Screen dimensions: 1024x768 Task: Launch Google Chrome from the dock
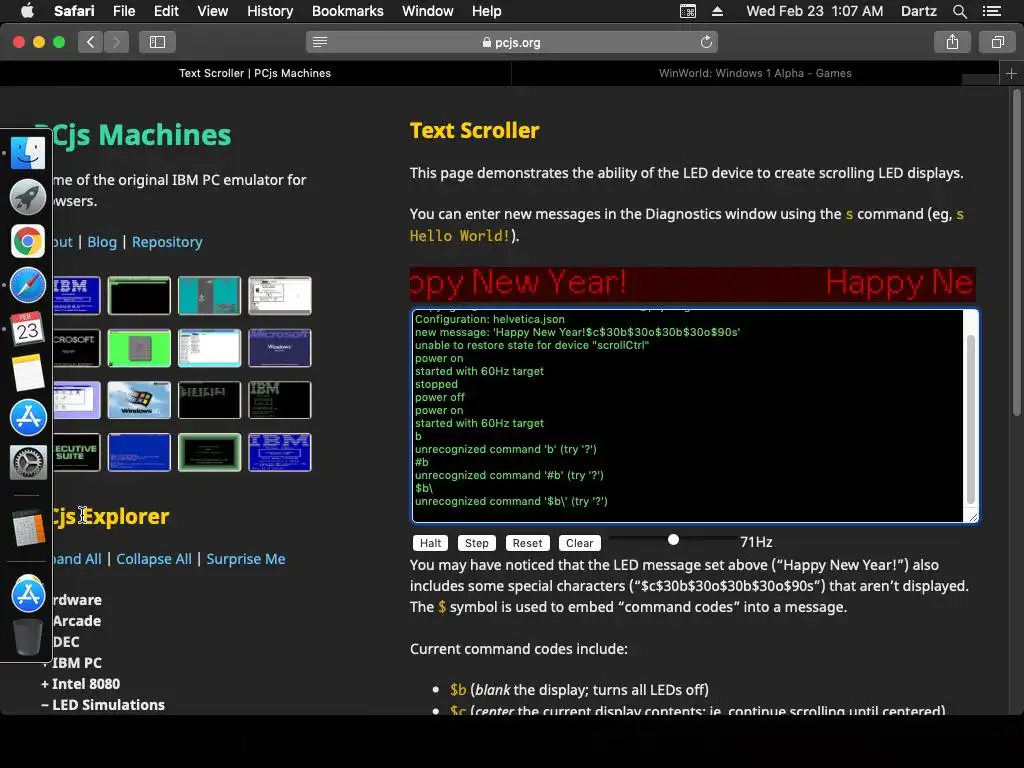click(27, 241)
